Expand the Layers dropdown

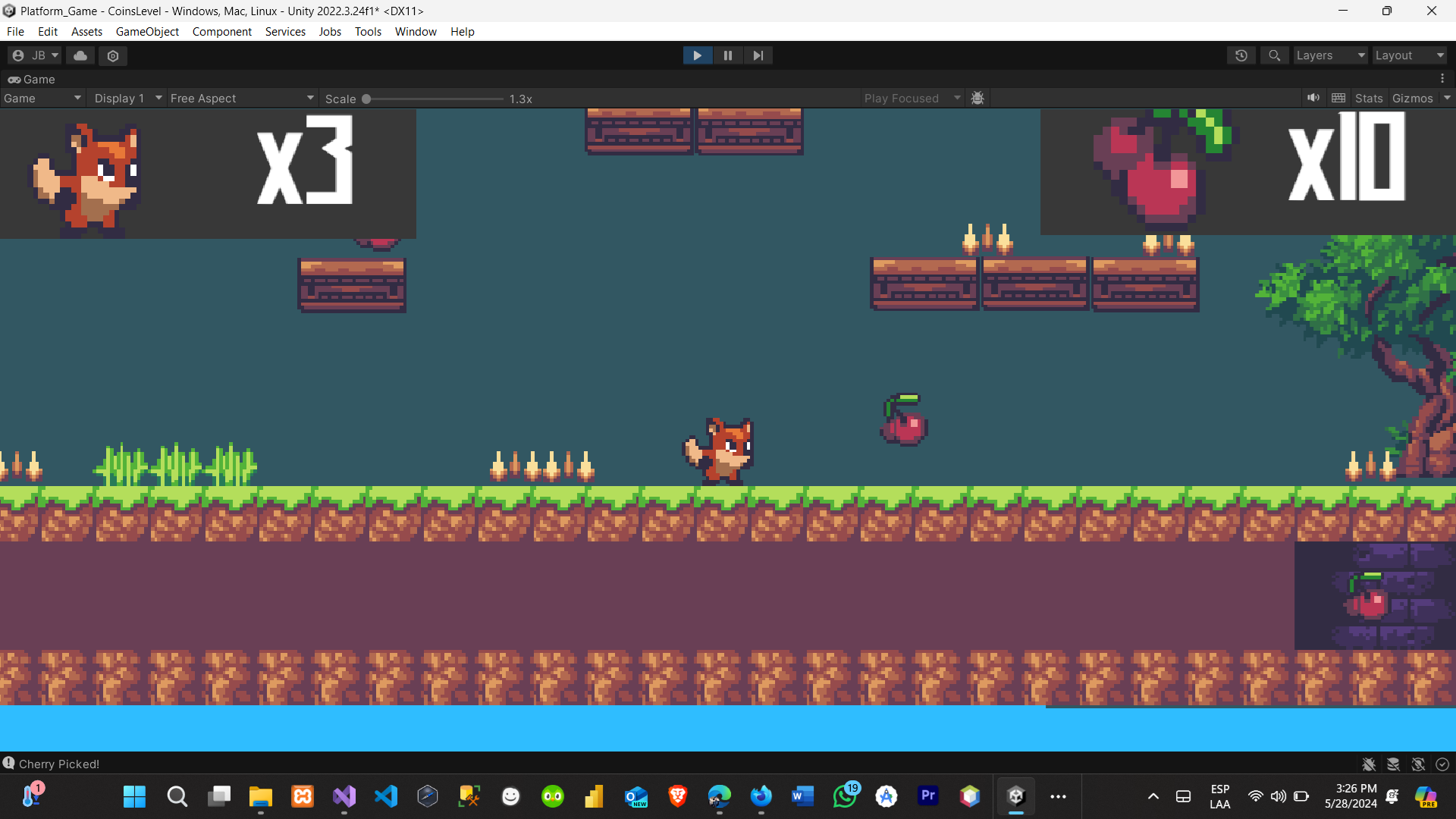[1330, 55]
